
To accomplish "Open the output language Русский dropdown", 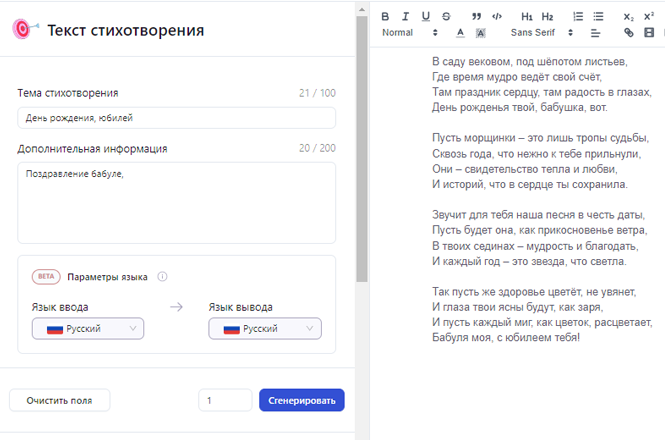I will [265, 328].
